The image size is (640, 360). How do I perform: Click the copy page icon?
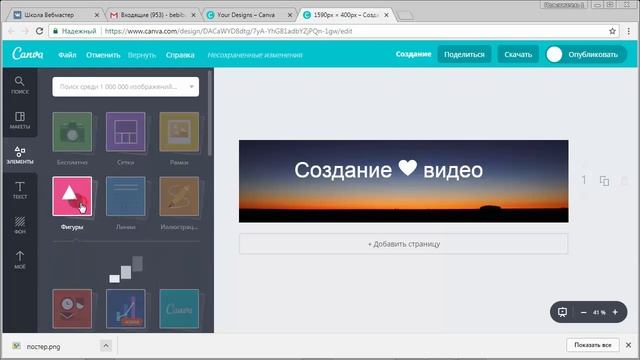(x=604, y=180)
